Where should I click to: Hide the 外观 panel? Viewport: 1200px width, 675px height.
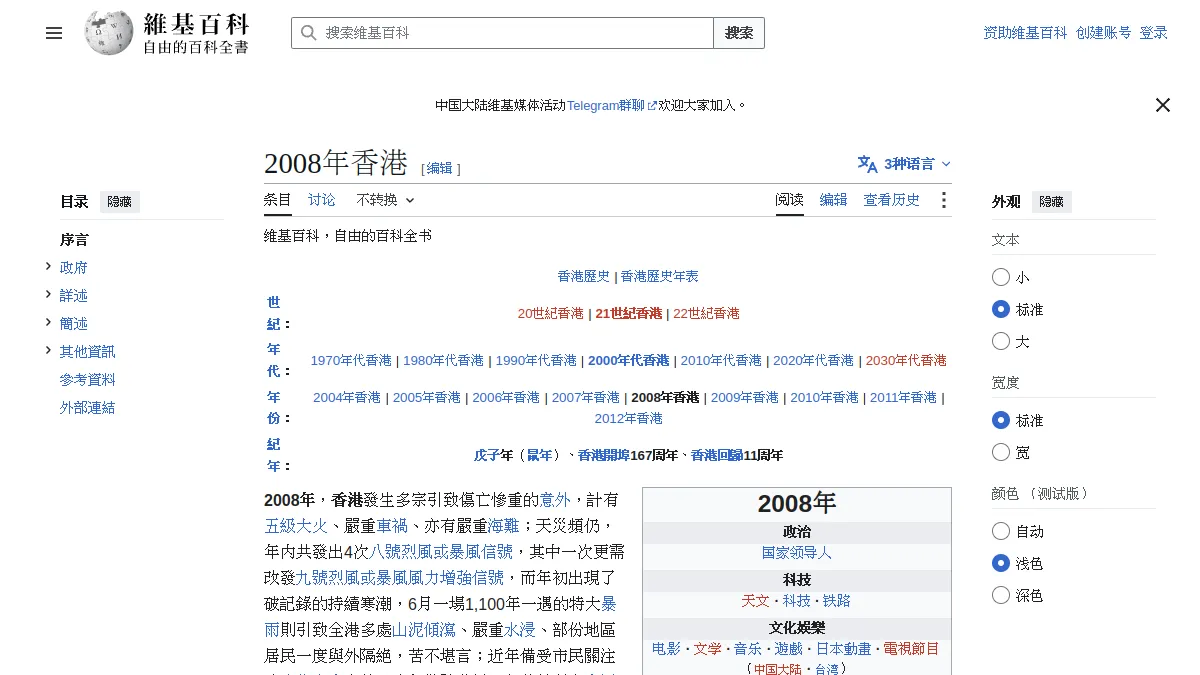tap(1052, 202)
